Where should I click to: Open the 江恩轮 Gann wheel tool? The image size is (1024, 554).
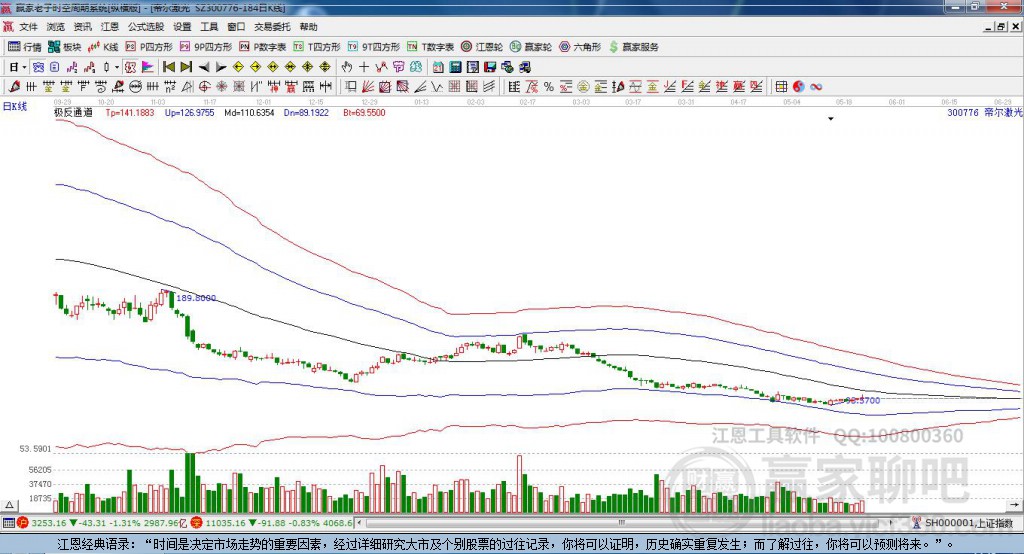click(482, 47)
